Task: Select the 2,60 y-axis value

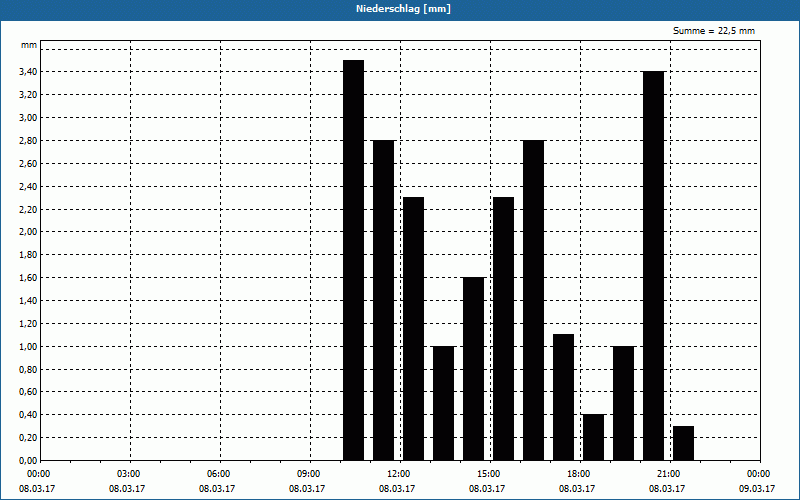Action: pyautogui.click(x=28, y=164)
